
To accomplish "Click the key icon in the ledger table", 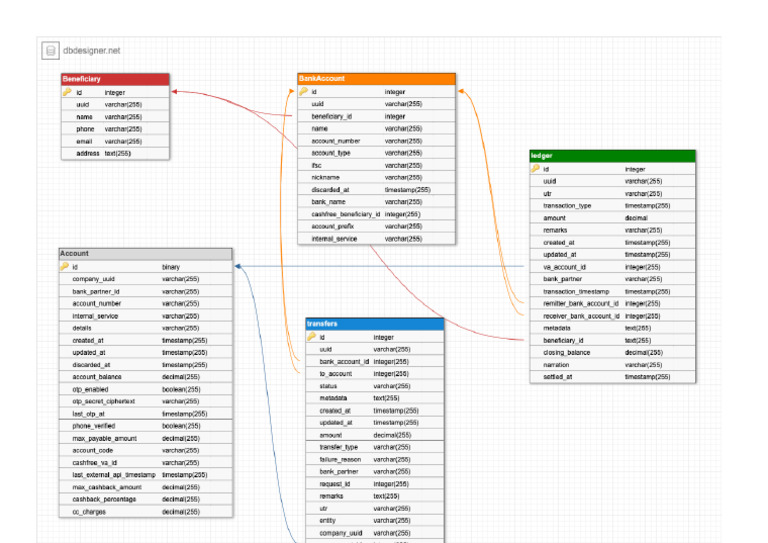I will point(535,168).
